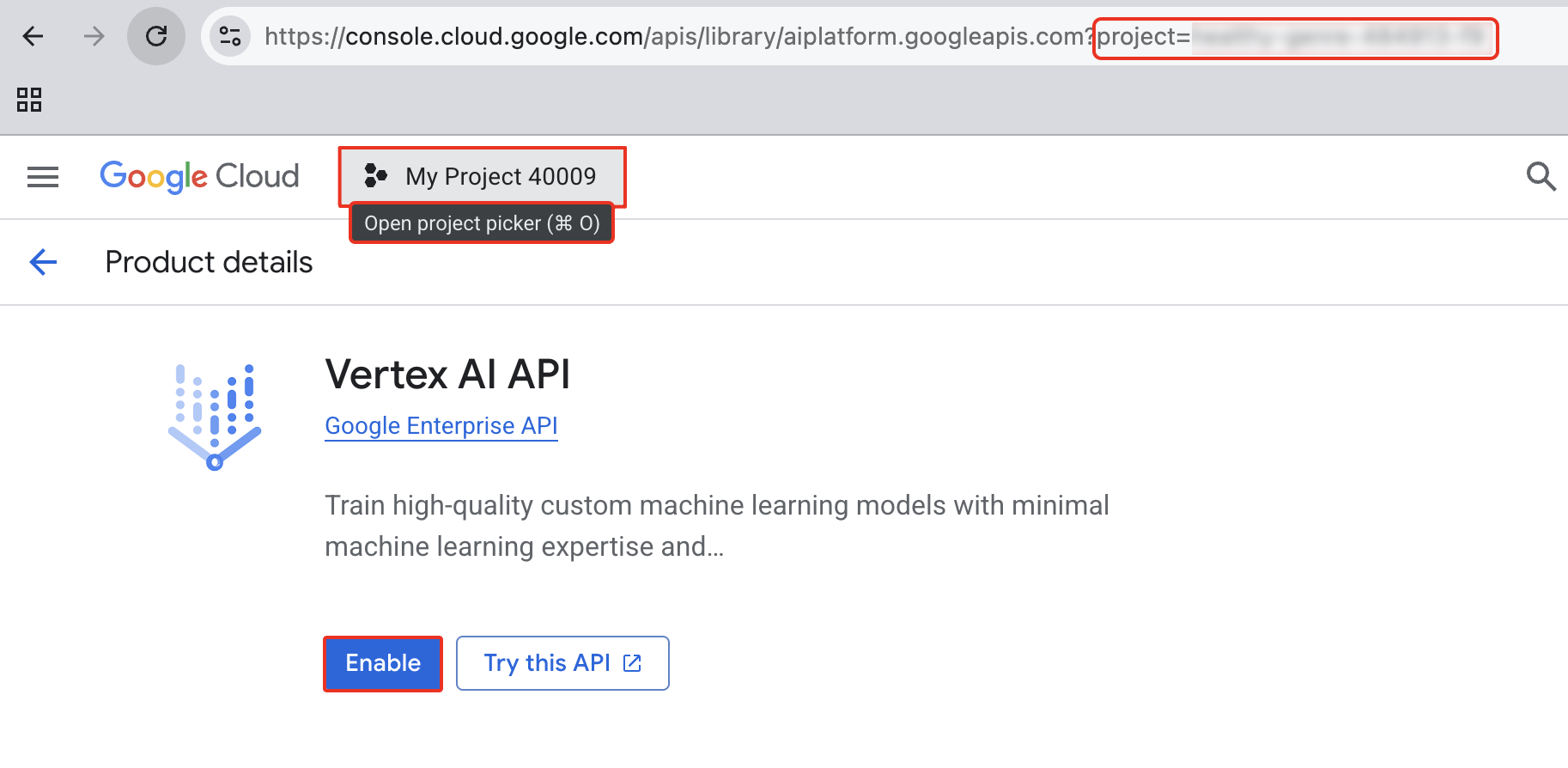
Task: Click the Product details page title
Action: coord(209,262)
